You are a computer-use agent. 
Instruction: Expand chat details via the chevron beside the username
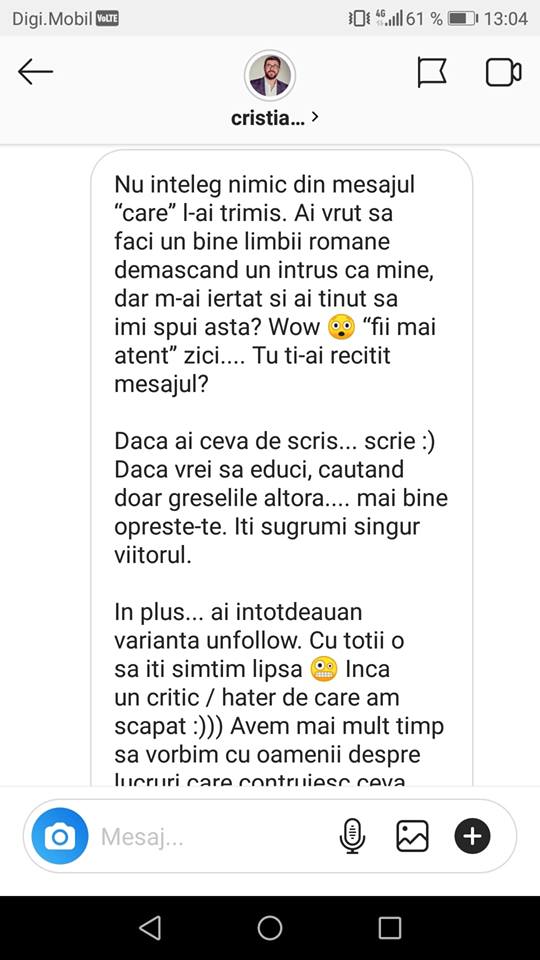(x=315, y=117)
